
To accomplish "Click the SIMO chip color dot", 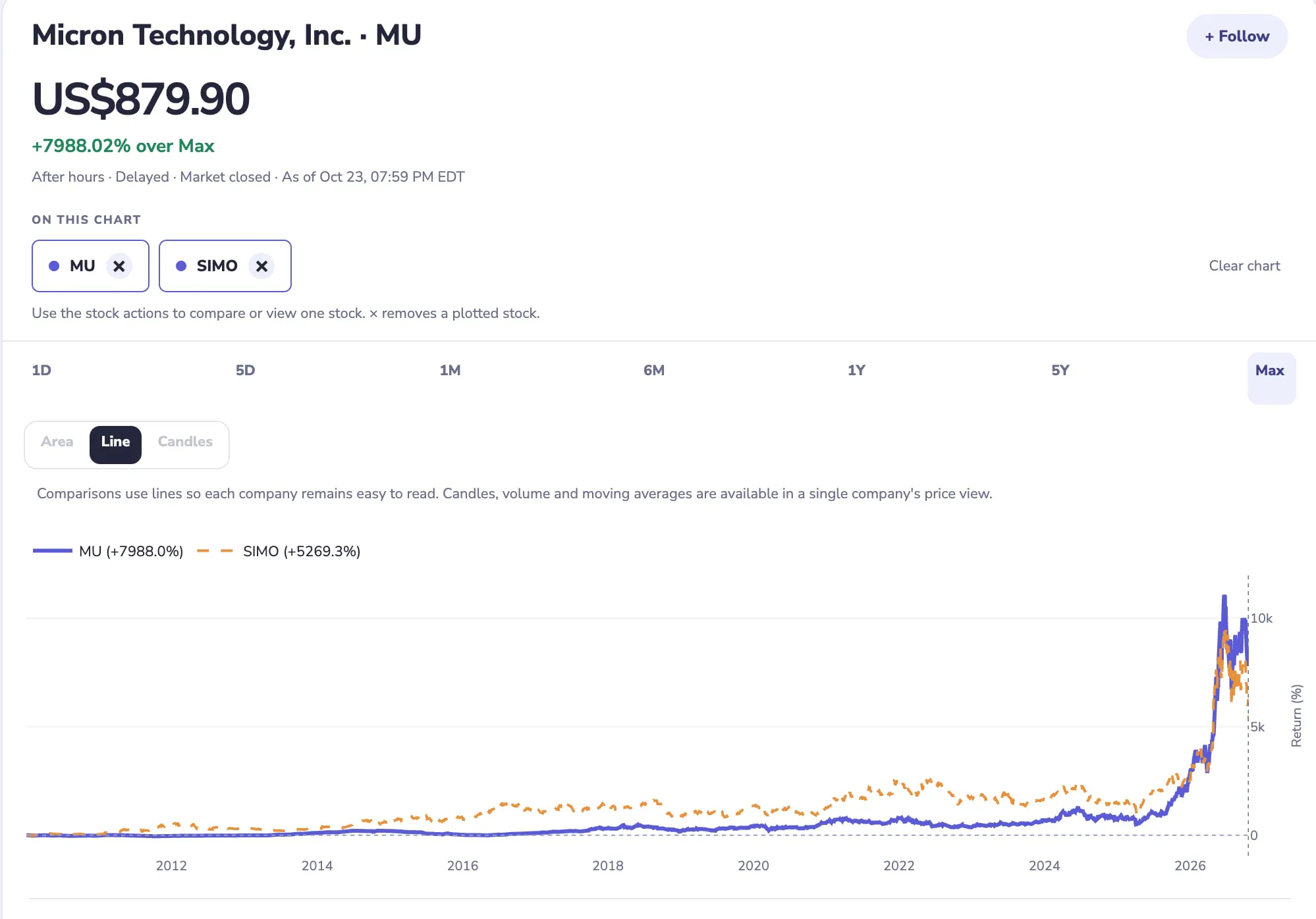I will click(x=181, y=266).
